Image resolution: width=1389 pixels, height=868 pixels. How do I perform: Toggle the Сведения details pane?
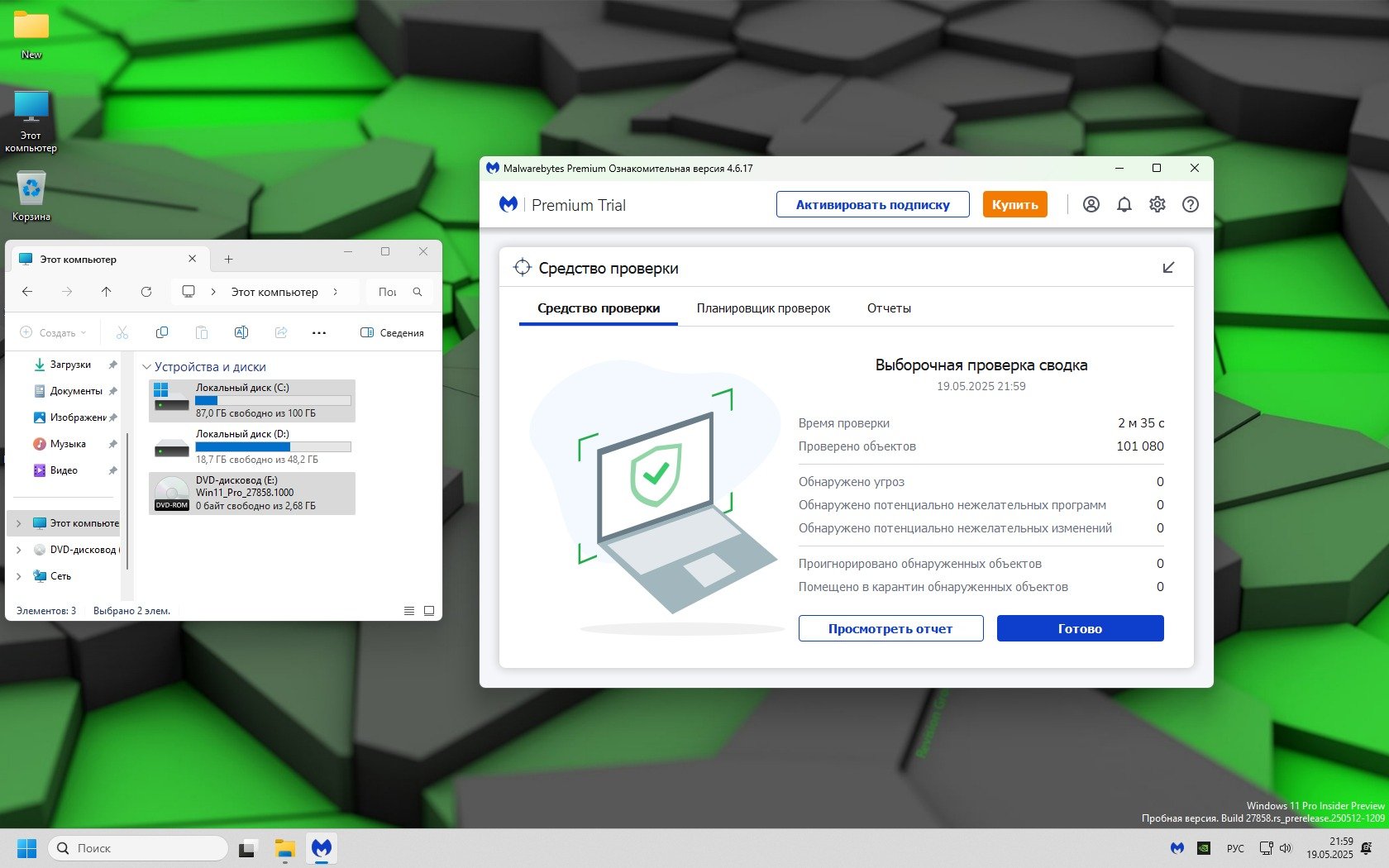pyautogui.click(x=392, y=332)
